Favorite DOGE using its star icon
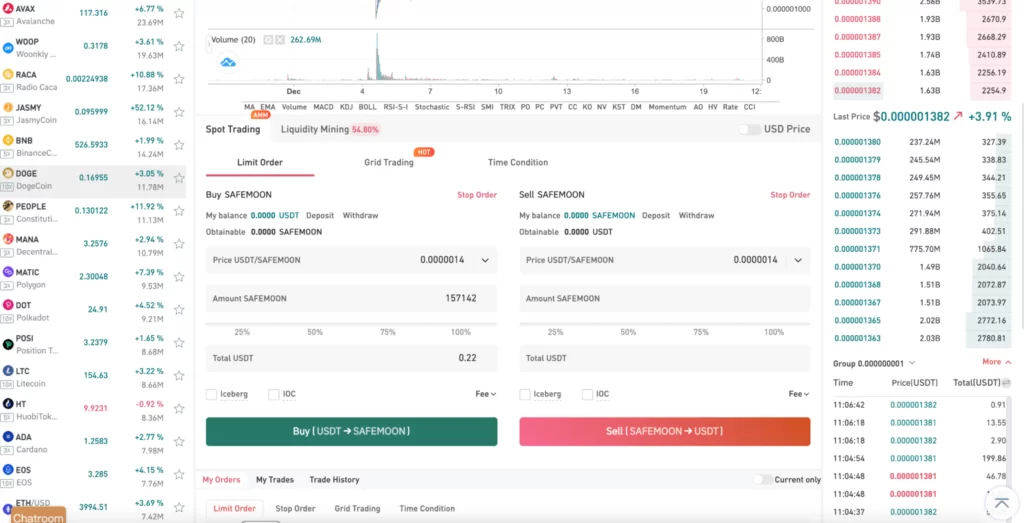 179,178
